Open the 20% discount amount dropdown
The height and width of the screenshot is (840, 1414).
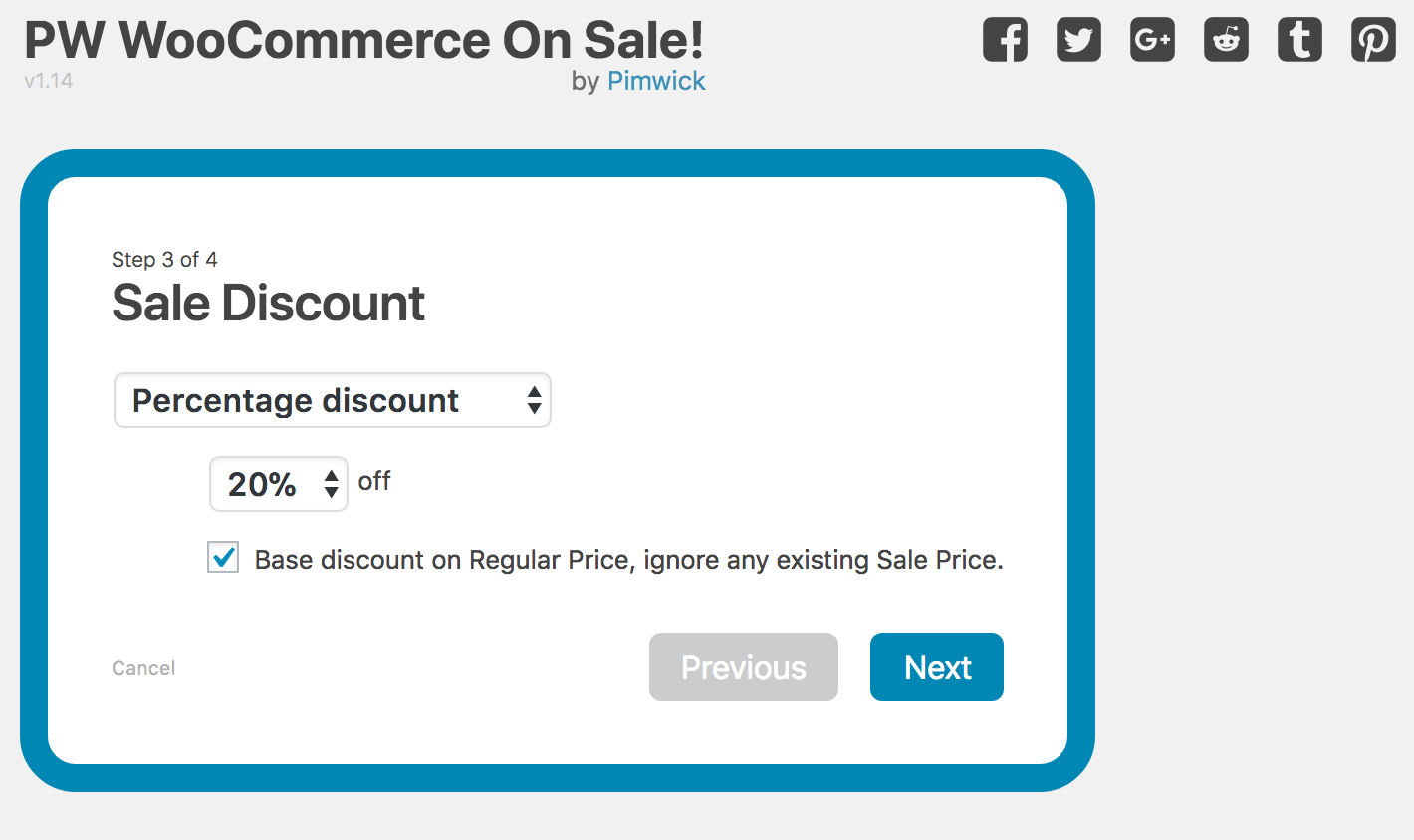(279, 484)
